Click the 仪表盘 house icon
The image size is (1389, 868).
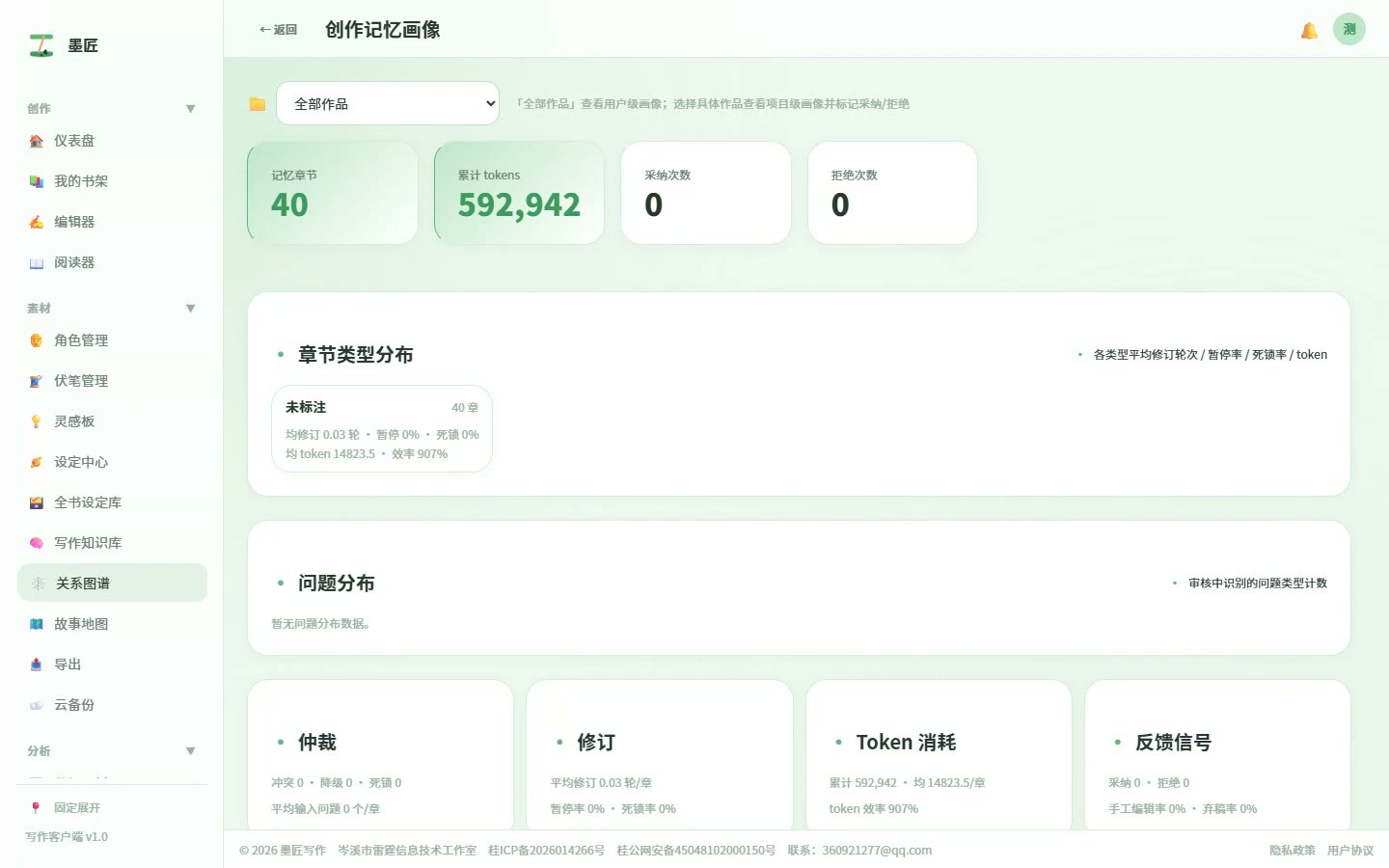pos(37,141)
